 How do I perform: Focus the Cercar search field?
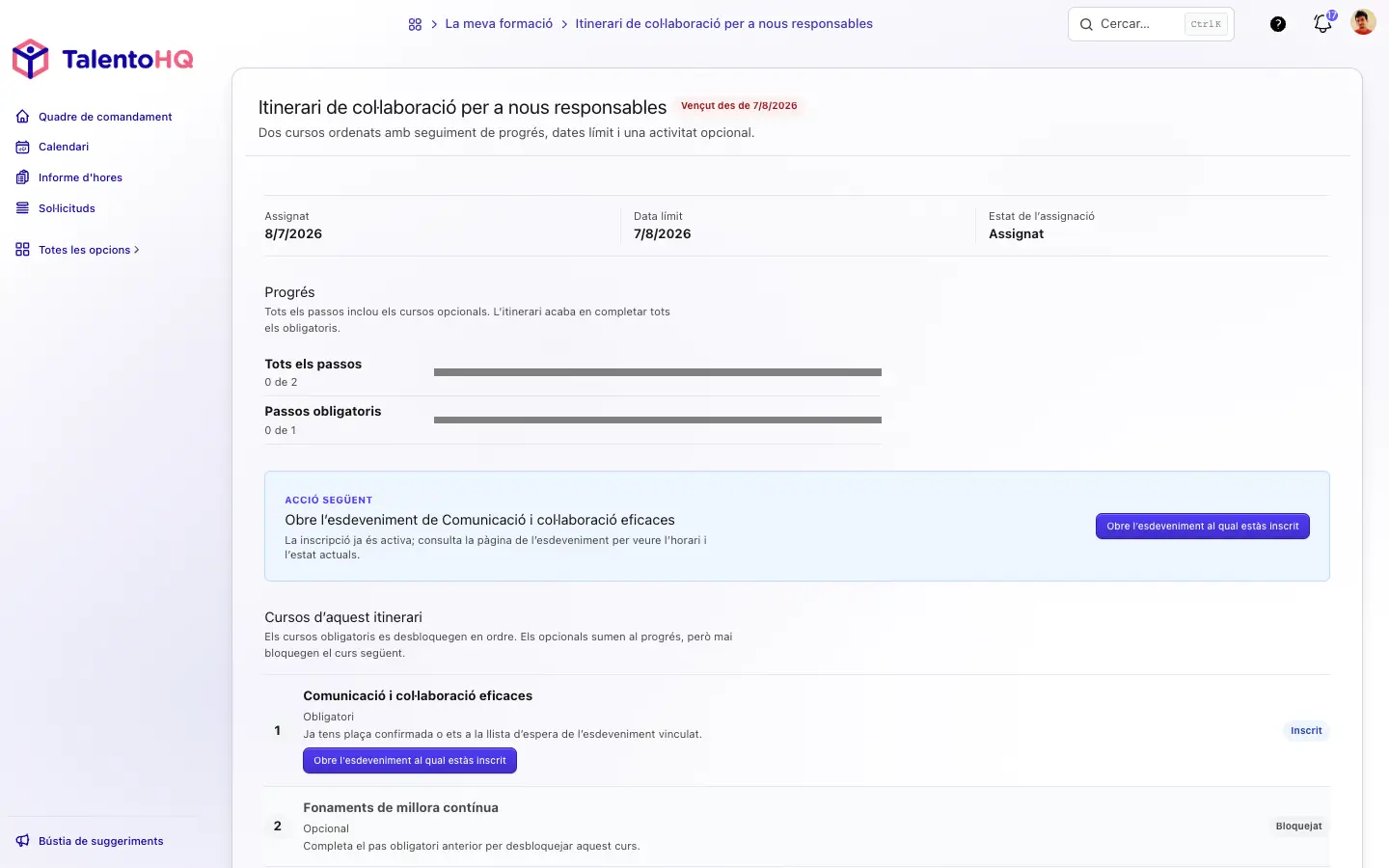(x=1151, y=24)
